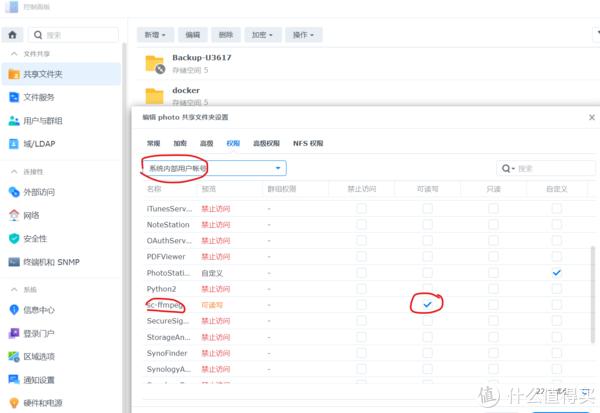
Task: Open 登录门户 login portal icon
Action: (x=14, y=333)
